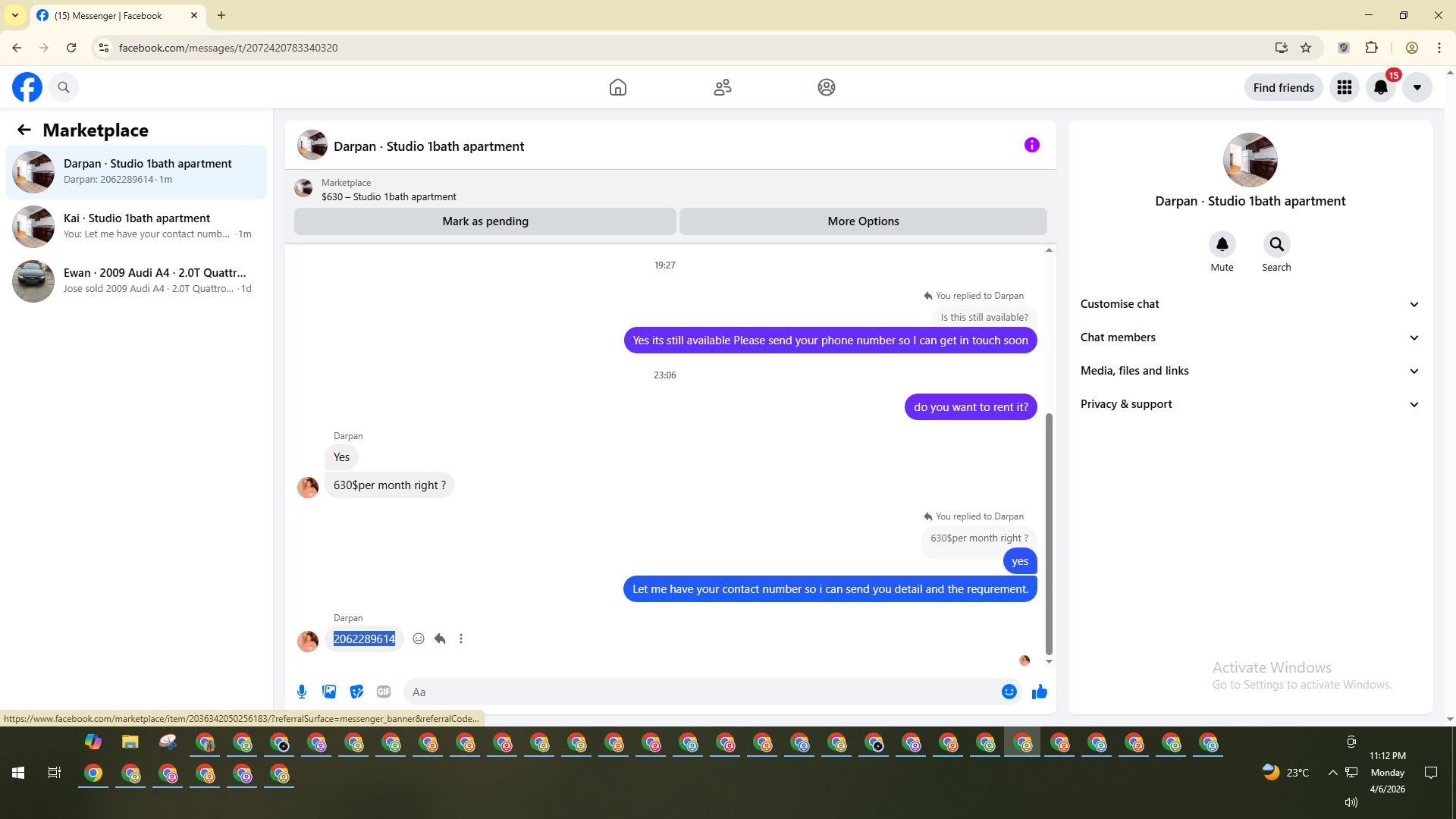
Task: Click the Find friends button
Action: point(1284,87)
